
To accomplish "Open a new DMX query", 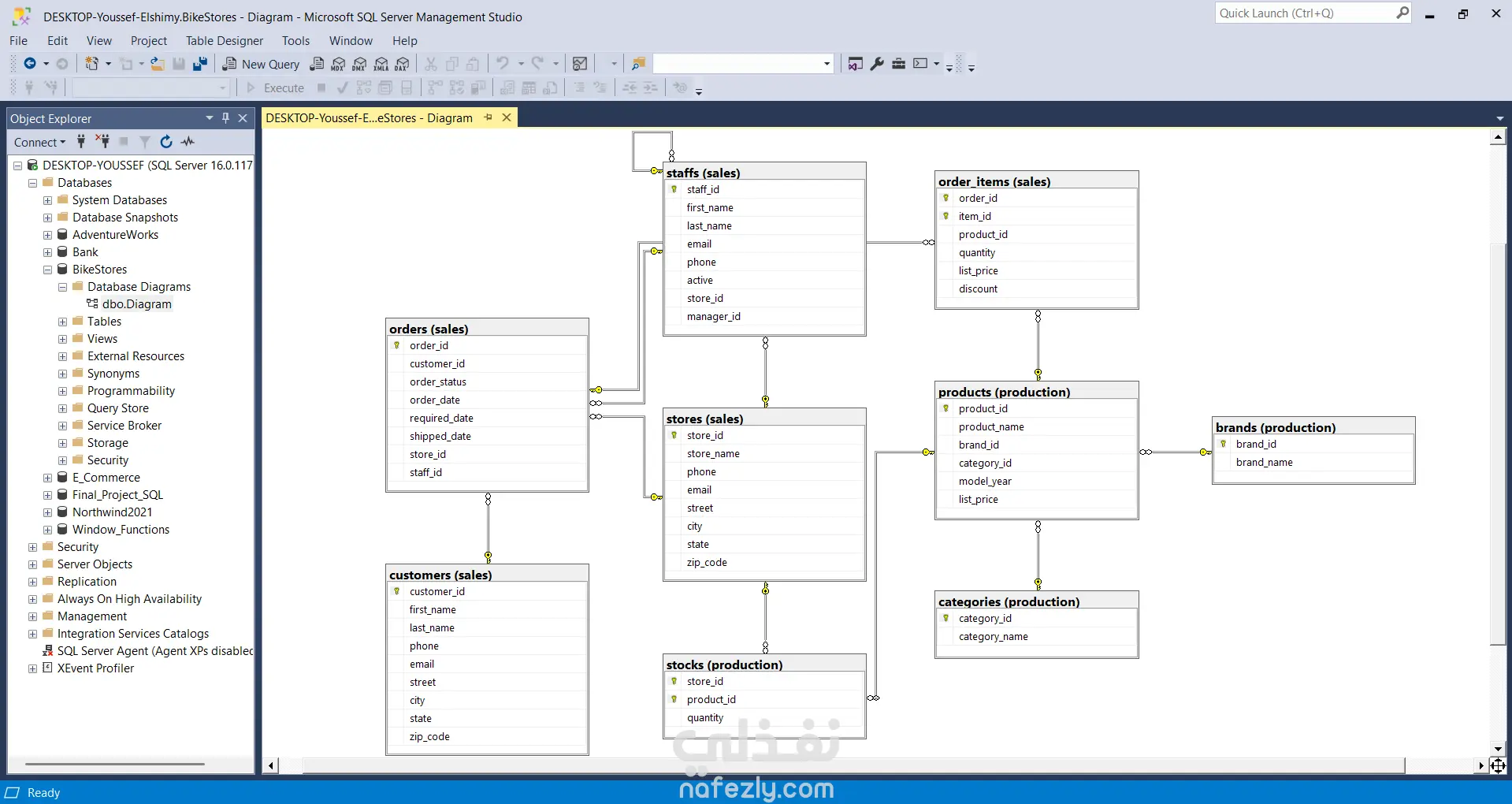I will coord(360,64).
